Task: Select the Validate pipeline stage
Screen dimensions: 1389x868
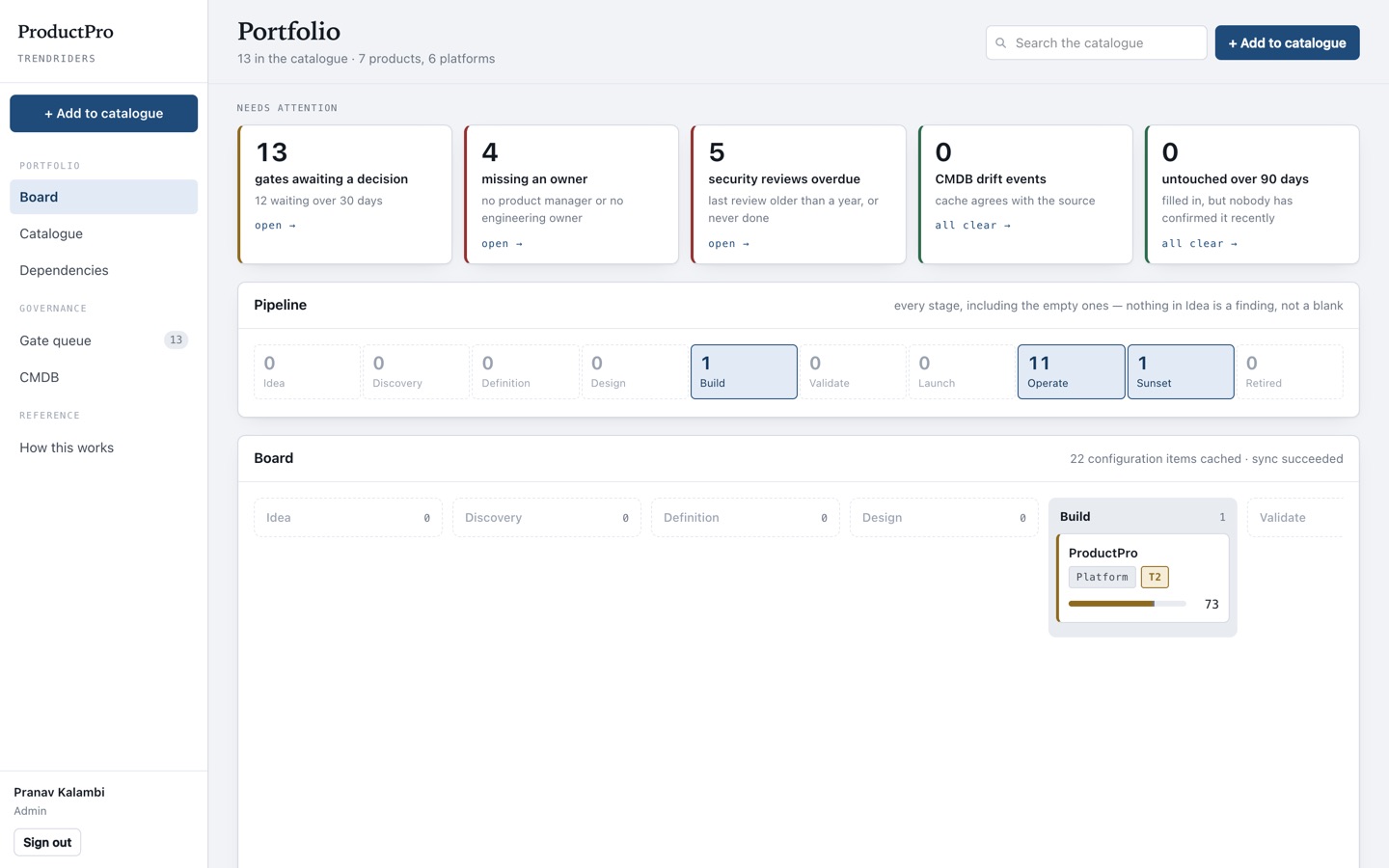Action: tap(853, 371)
